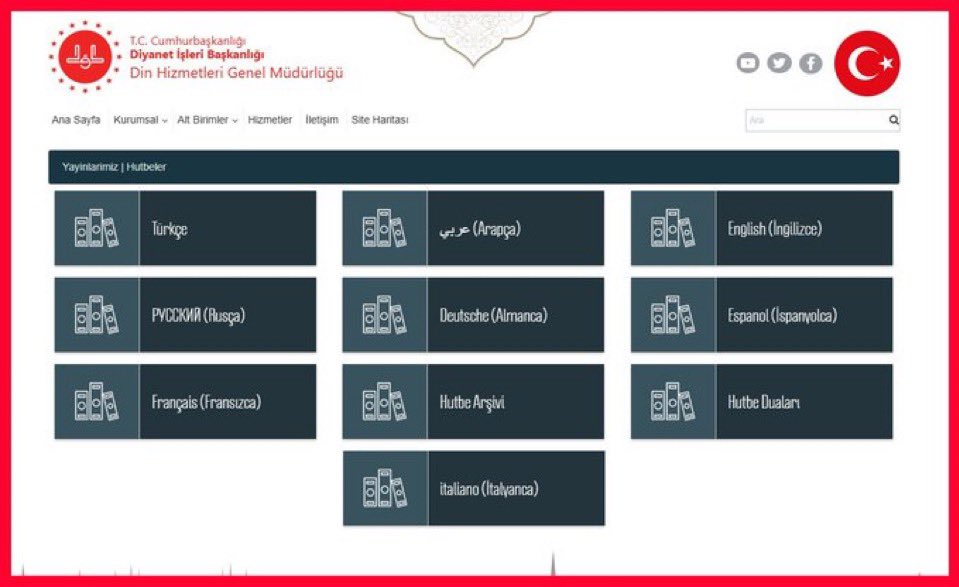Image resolution: width=959 pixels, height=587 pixels.
Task: Click the binders icon beside Türkçe
Action: point(97,228)
